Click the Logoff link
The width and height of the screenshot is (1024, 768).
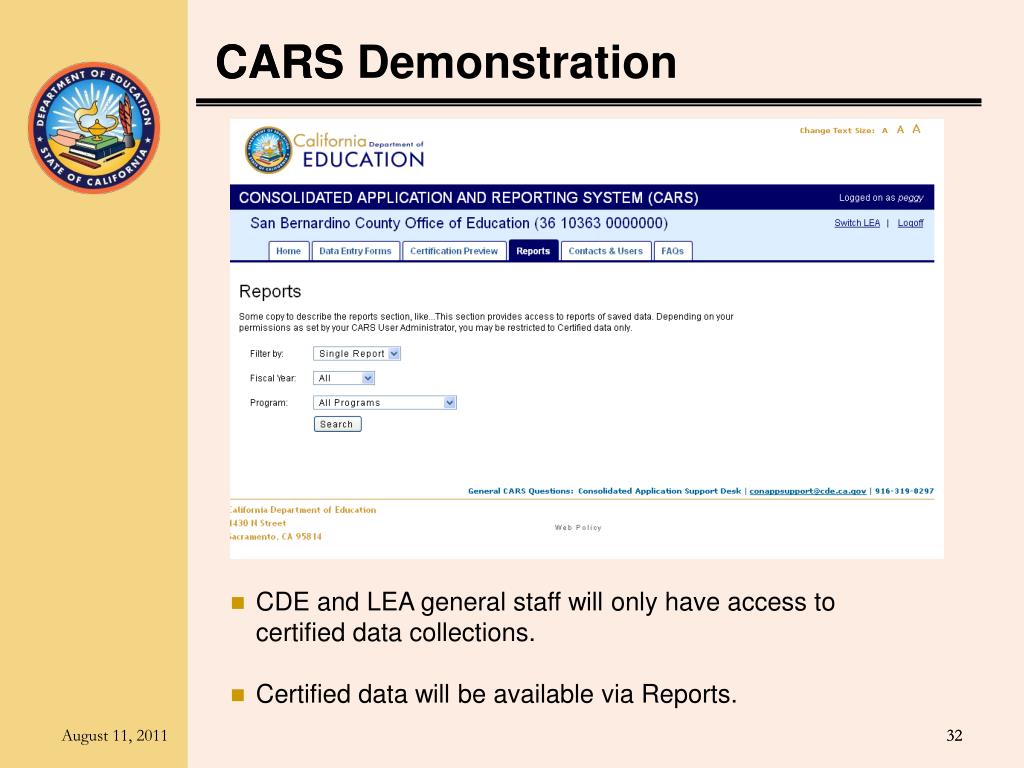[910, 223]
